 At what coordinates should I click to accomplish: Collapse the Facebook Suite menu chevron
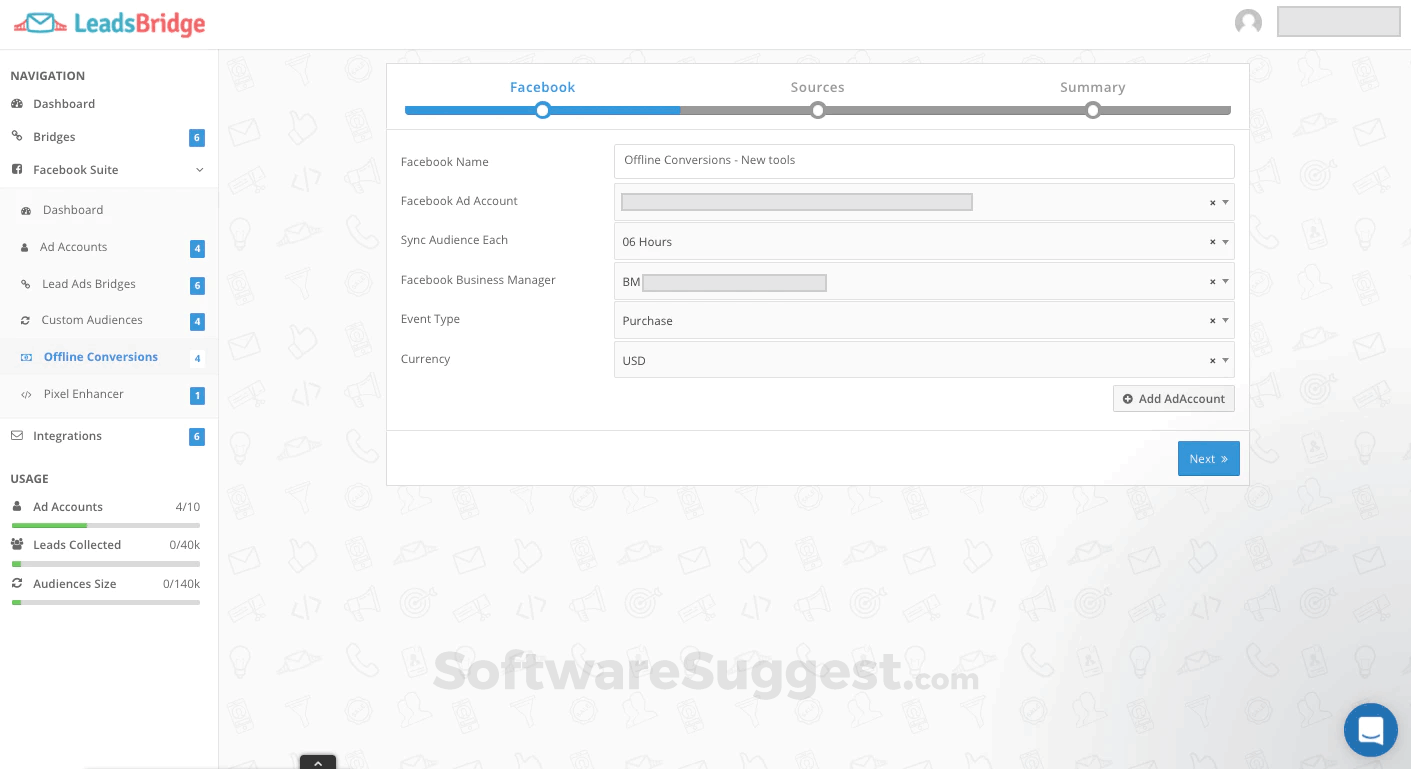tap(199, 170)
